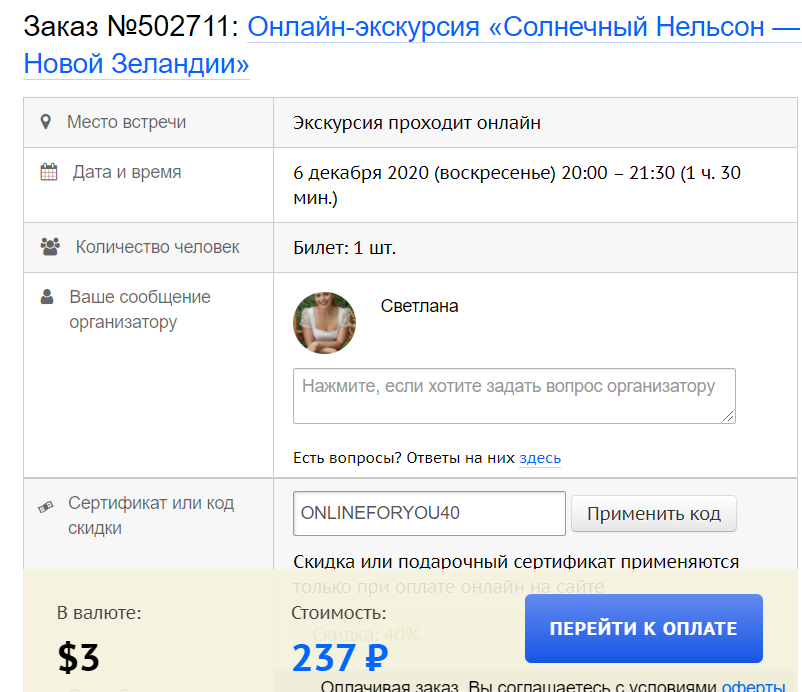Click the $3 currency amount
The image size is (802, 692).
click(78, 658)
